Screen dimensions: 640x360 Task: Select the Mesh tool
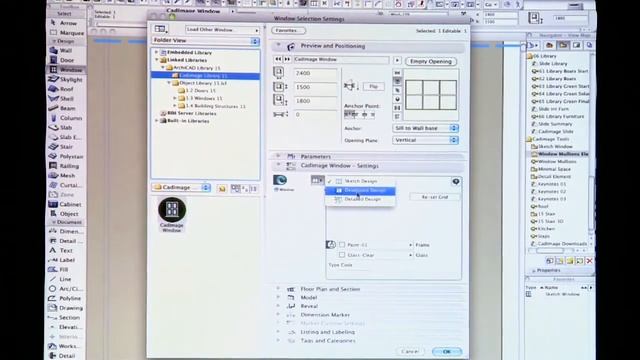[62, 176]
